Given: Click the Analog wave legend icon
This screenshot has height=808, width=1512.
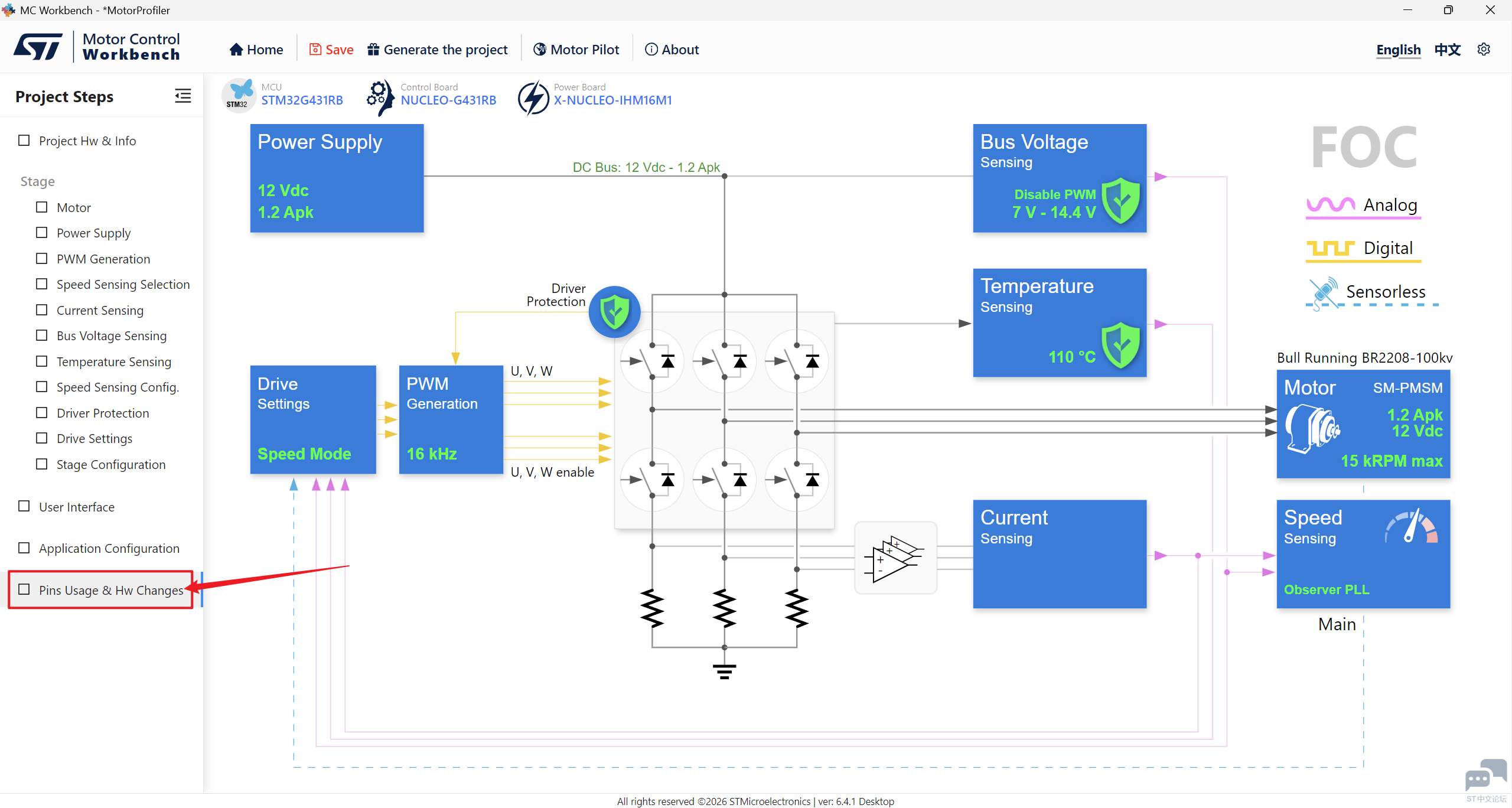Looking at the screenshot, I should (1331, 204).
